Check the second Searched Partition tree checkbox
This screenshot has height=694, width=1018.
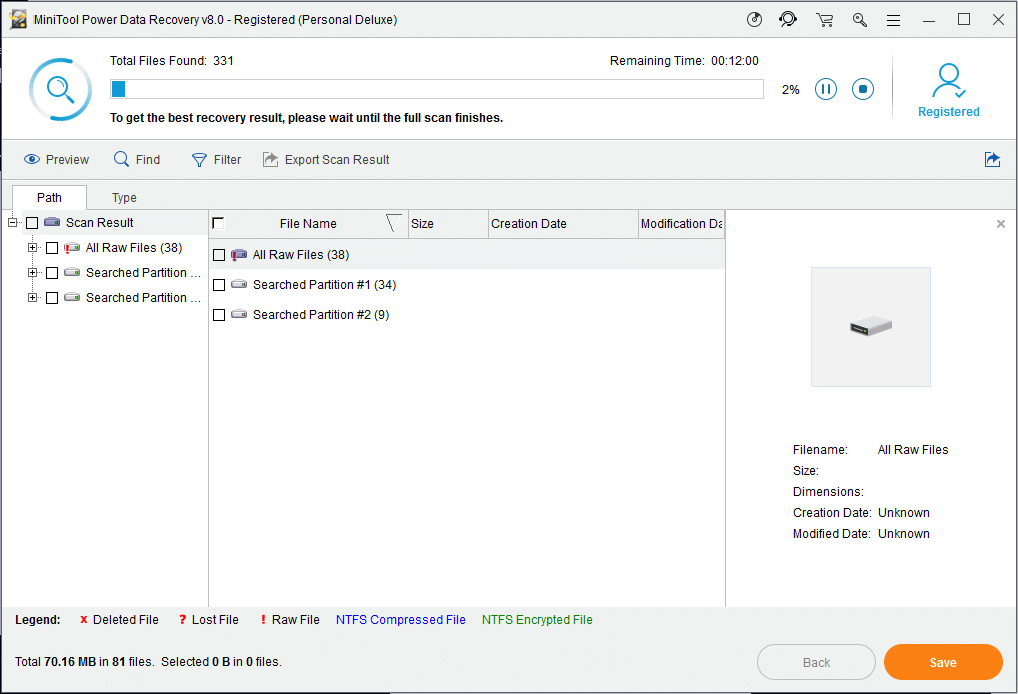point(52,298)
